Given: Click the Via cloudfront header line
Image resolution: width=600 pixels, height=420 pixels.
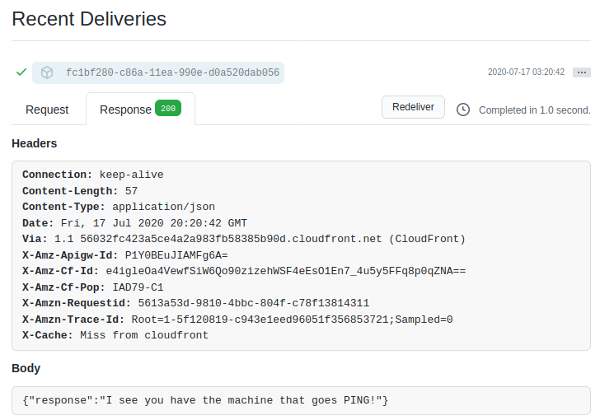Looking at the screenshot, I should tap(244, 239).
